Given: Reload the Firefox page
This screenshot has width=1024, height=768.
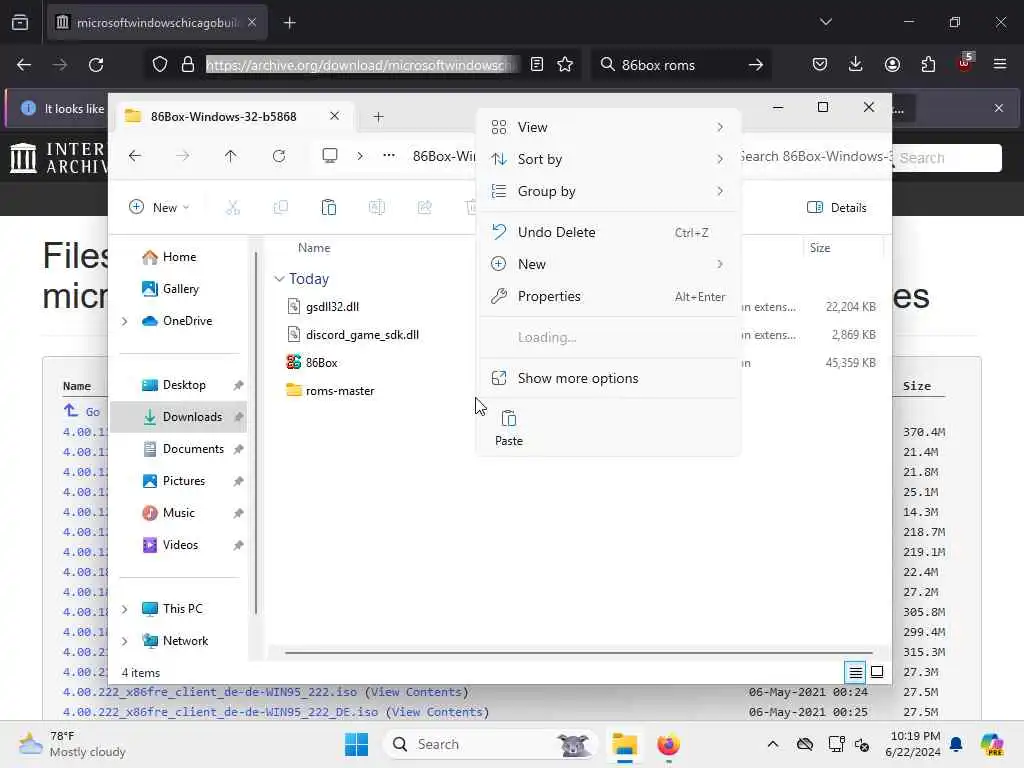Looking at the screenshot, I should coord(96,65).
